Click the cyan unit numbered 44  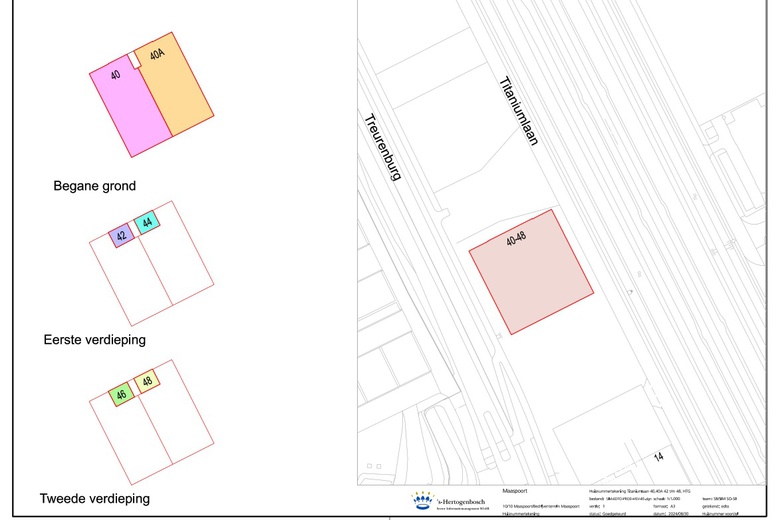[147, 223]
